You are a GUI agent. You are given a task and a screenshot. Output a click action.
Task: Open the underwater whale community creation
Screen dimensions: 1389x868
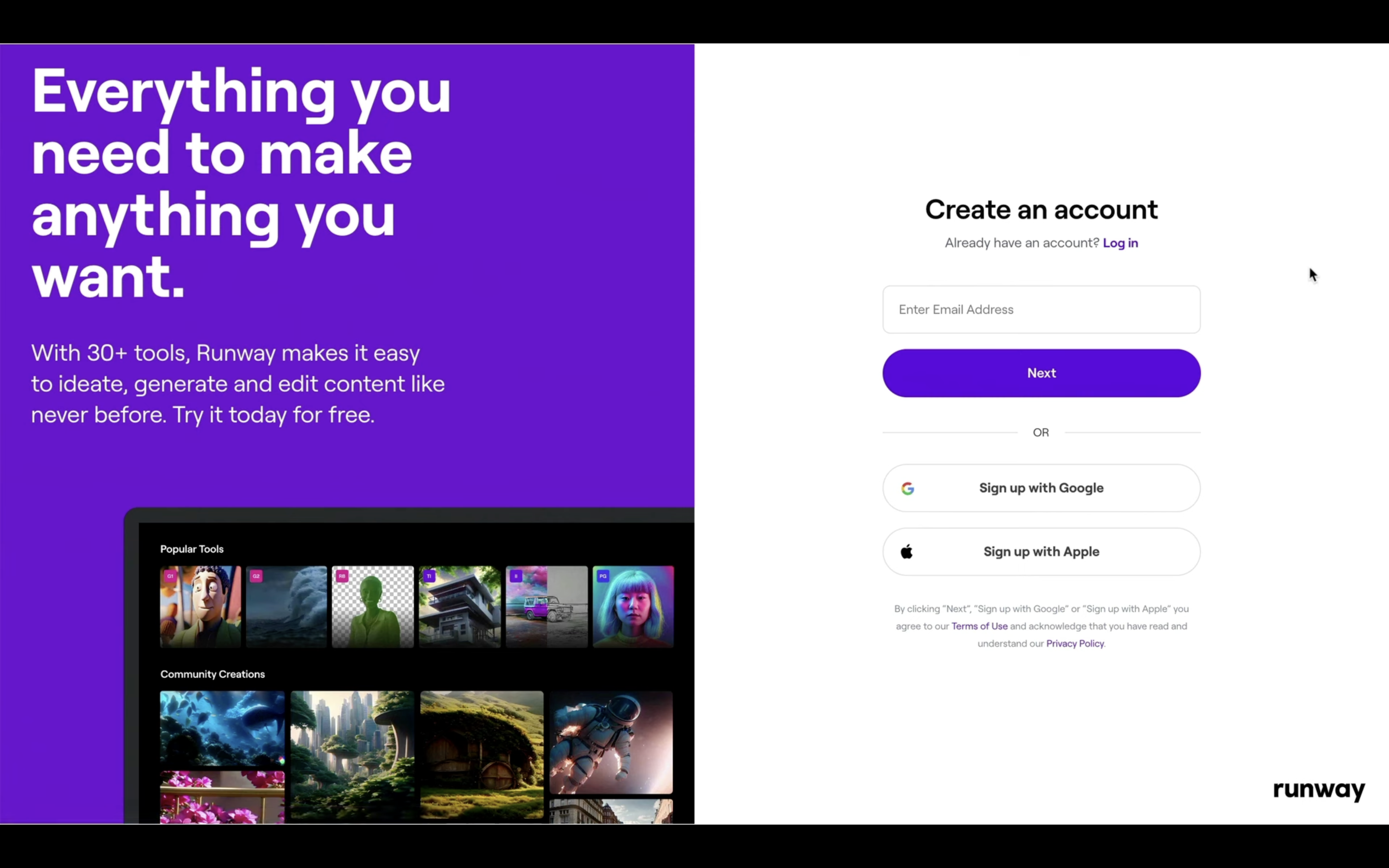pos(222,729)
